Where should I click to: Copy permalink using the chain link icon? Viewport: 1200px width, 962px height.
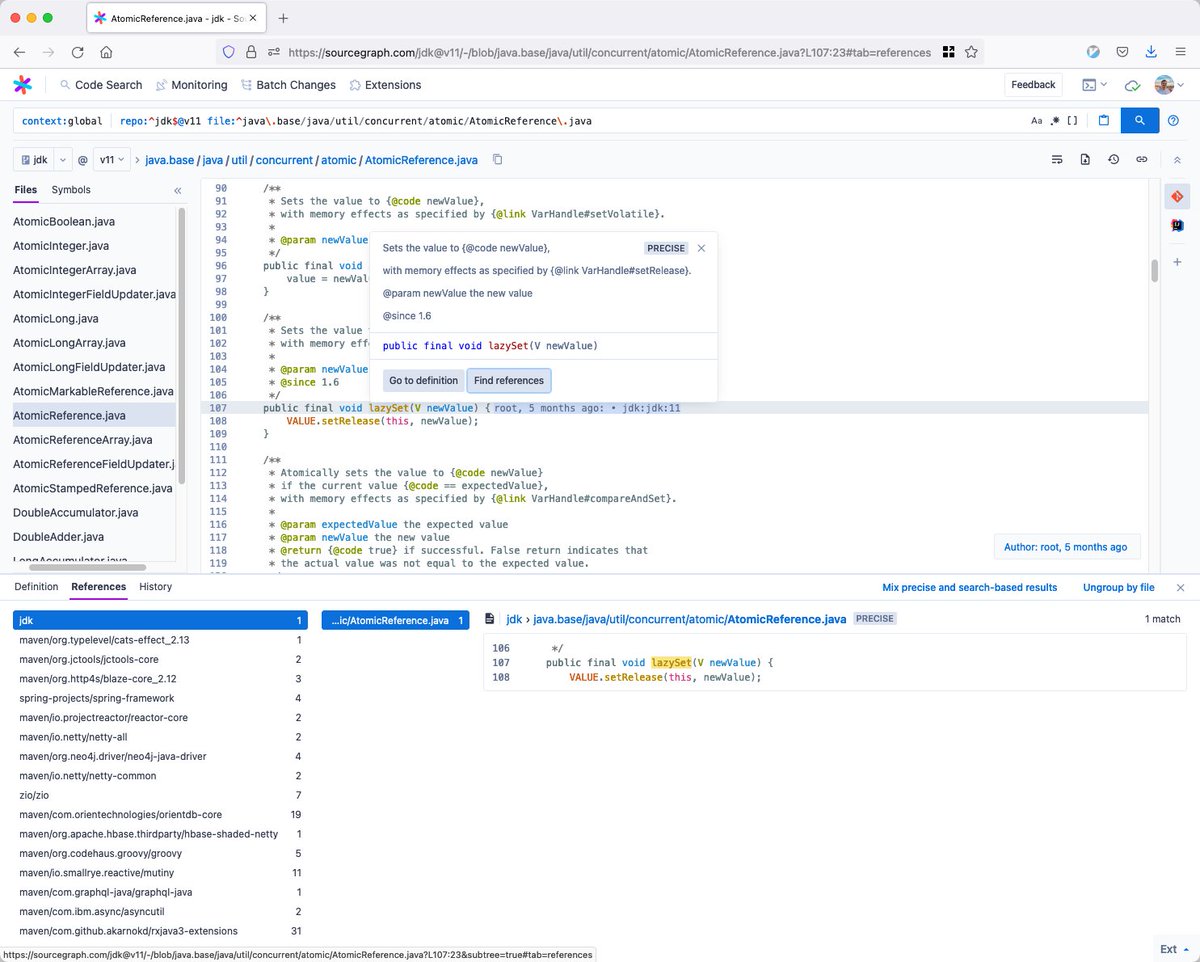pos(1142,159)
